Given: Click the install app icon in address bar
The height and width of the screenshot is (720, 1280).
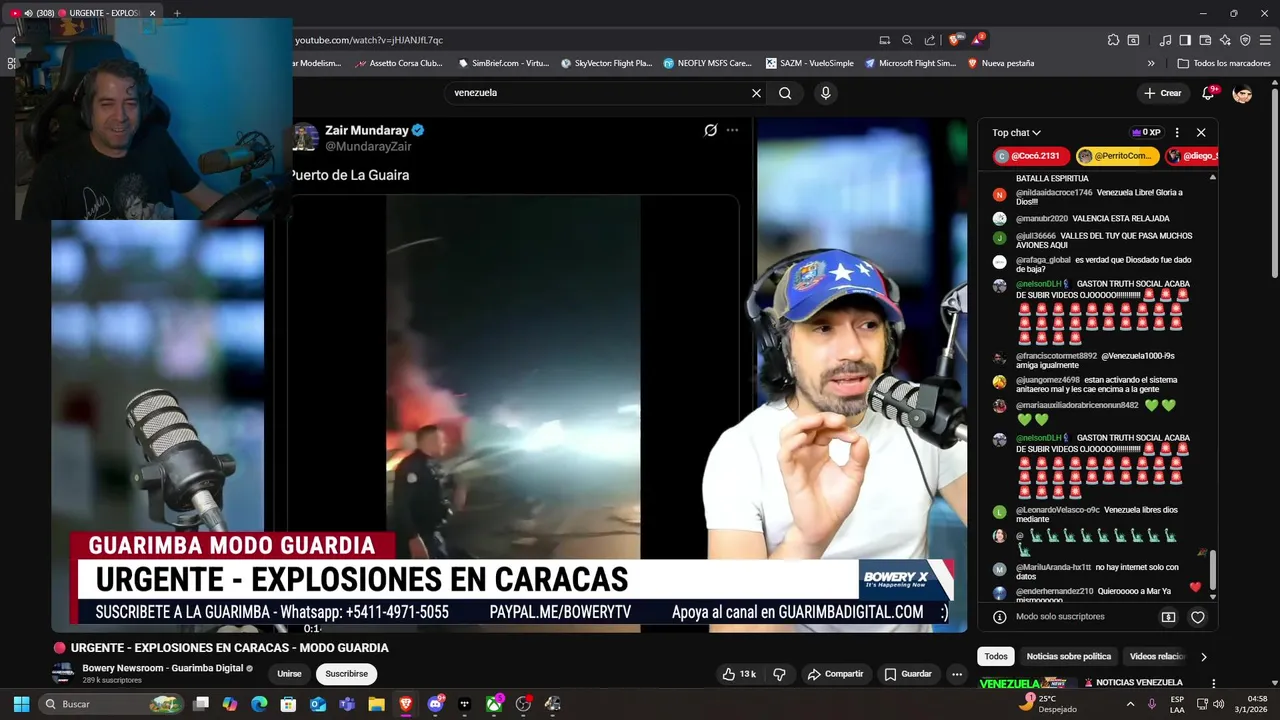Looking at the screenshot, I should [884, 40].
